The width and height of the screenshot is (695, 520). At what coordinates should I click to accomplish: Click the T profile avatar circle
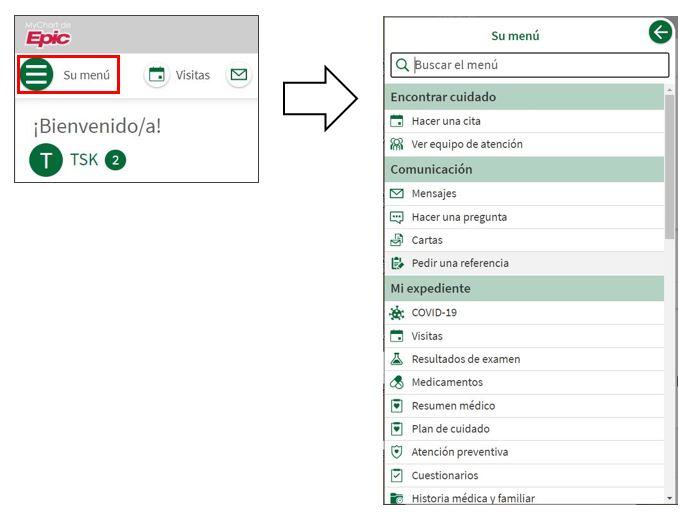pos(46,160)
